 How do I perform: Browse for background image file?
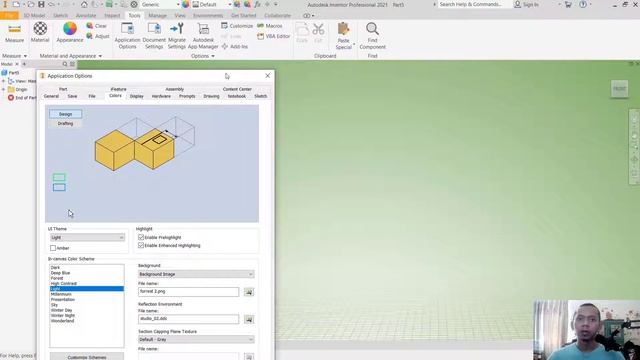249,292
